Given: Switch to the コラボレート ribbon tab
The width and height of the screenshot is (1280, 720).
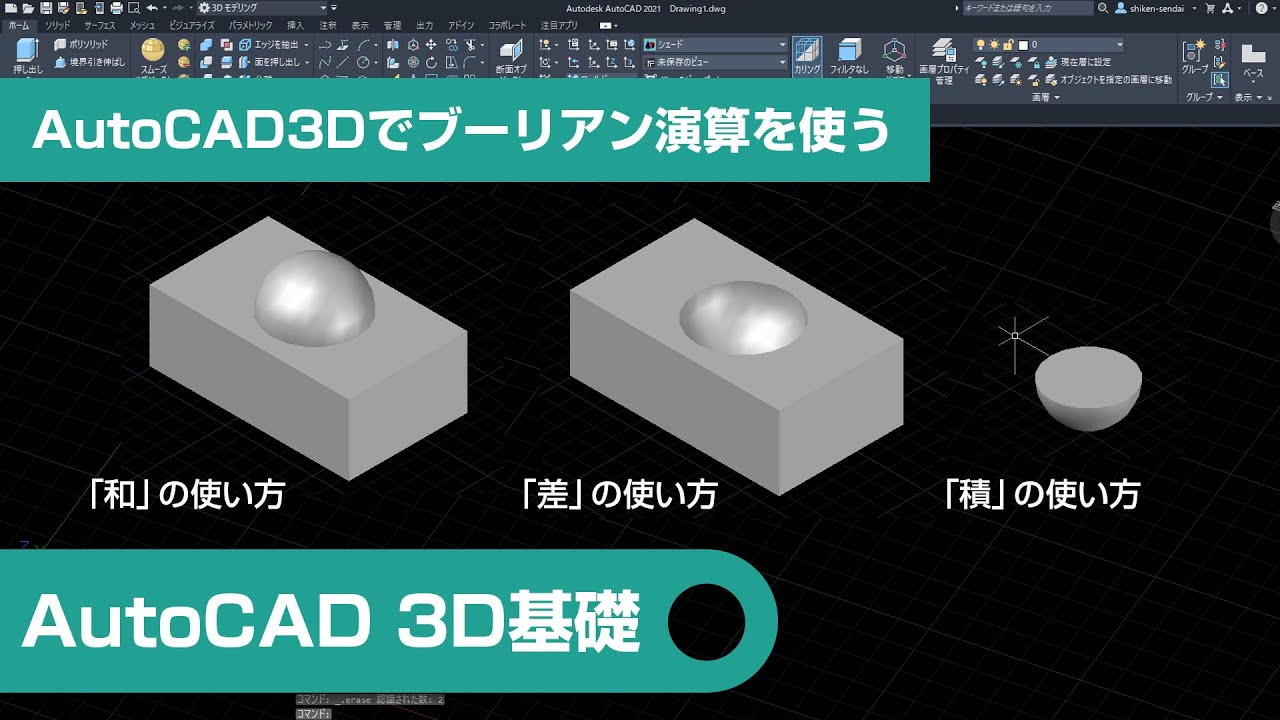Looking at the screenshot, I should coord(507,25).
